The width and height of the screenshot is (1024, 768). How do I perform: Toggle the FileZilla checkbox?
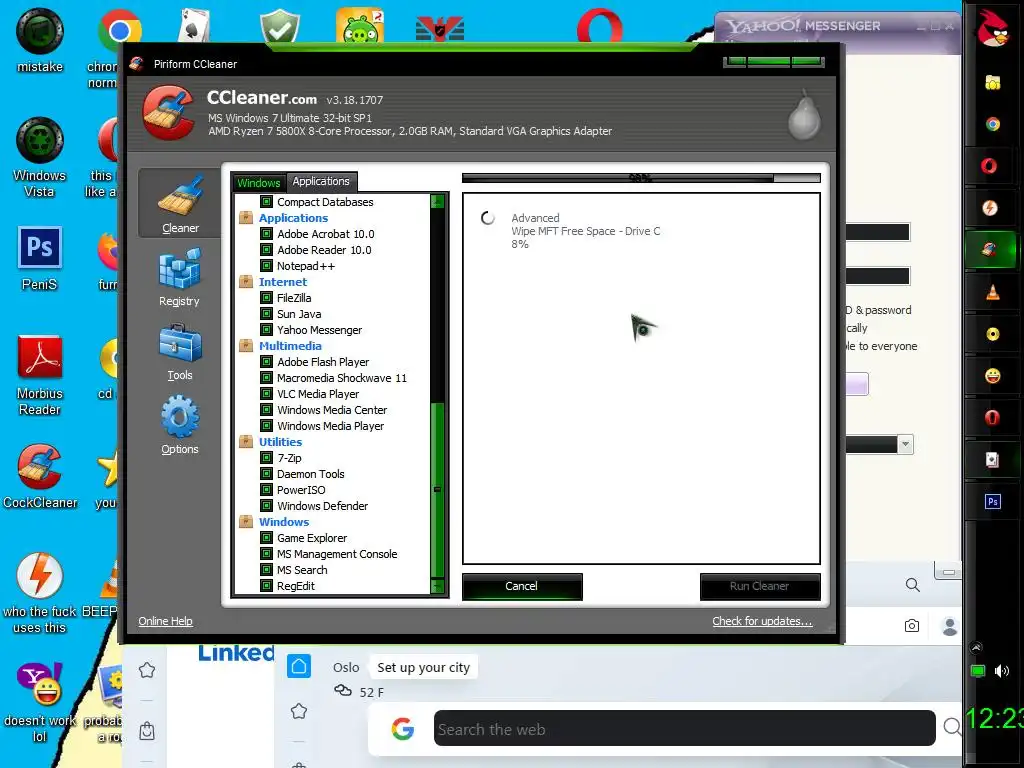[x=266, y=298]
